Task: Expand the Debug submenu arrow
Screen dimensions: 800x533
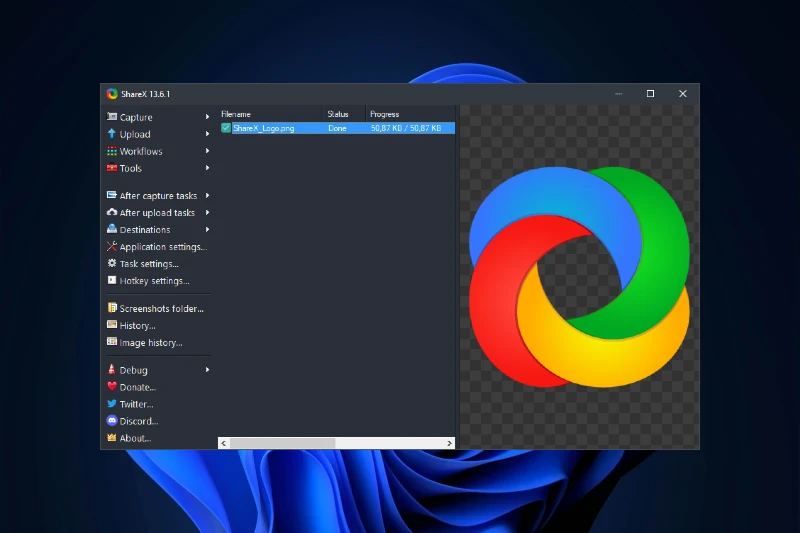Action: pos(207,370)
